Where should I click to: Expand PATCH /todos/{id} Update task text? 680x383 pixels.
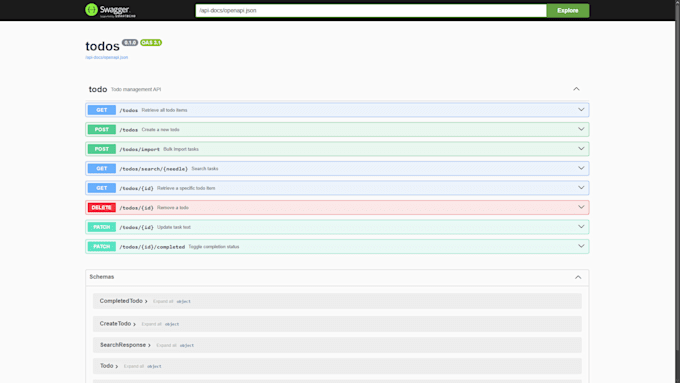coord(337,227)
